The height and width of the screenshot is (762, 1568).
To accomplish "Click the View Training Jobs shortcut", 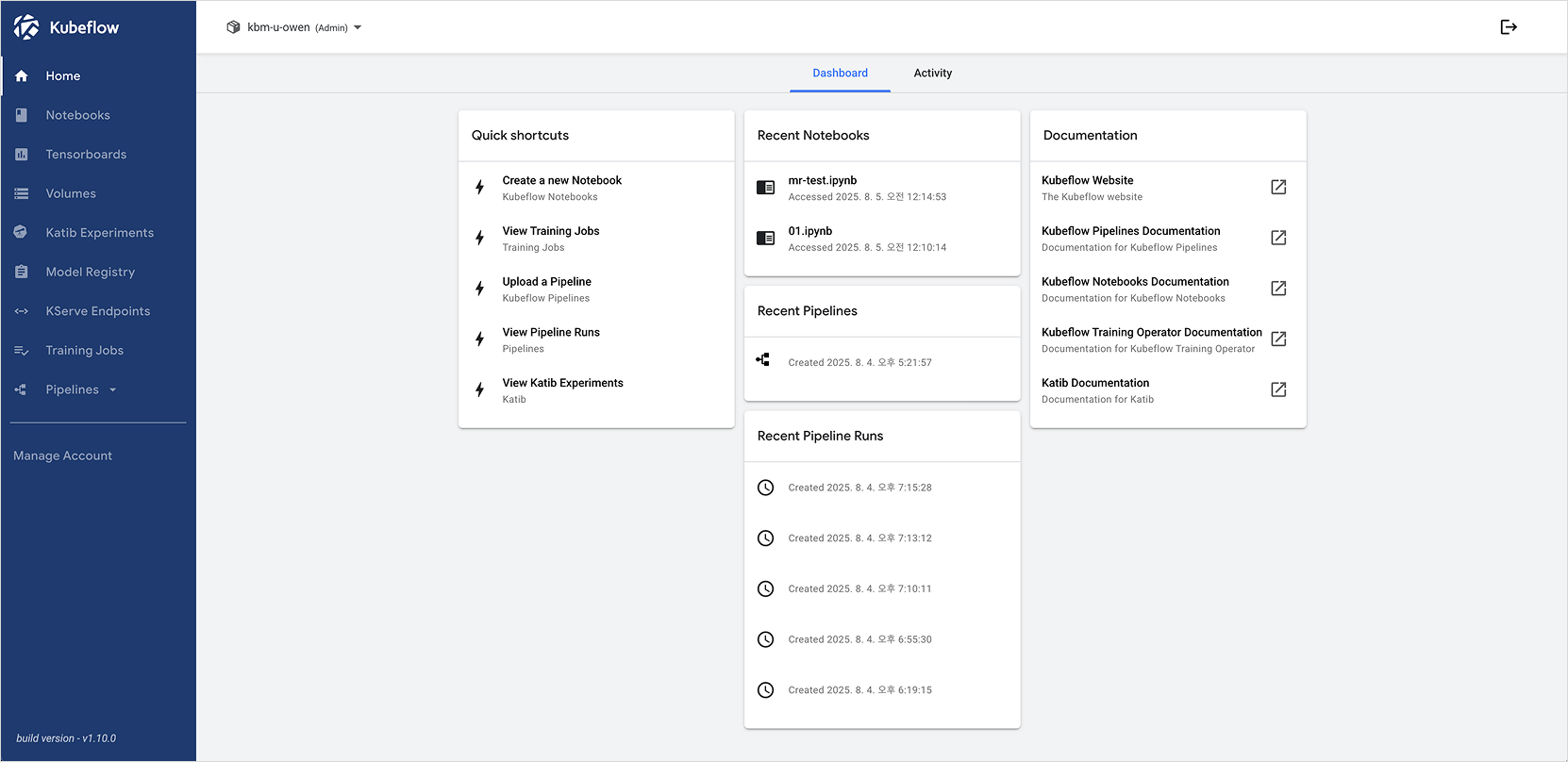I will point(596,239).
